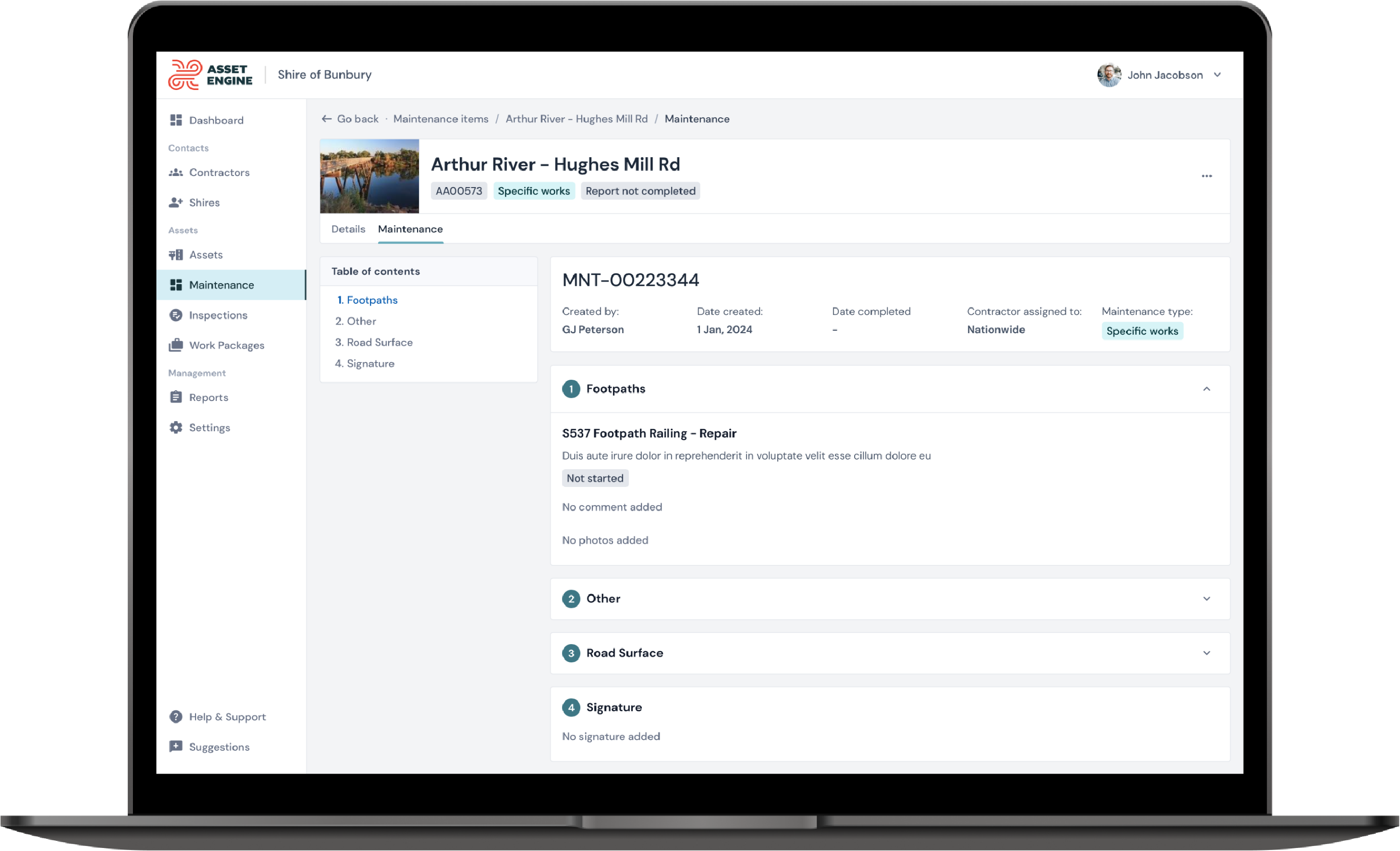Expand the Other section
Screen dimensions: 1400x851
coord(1207,599)
